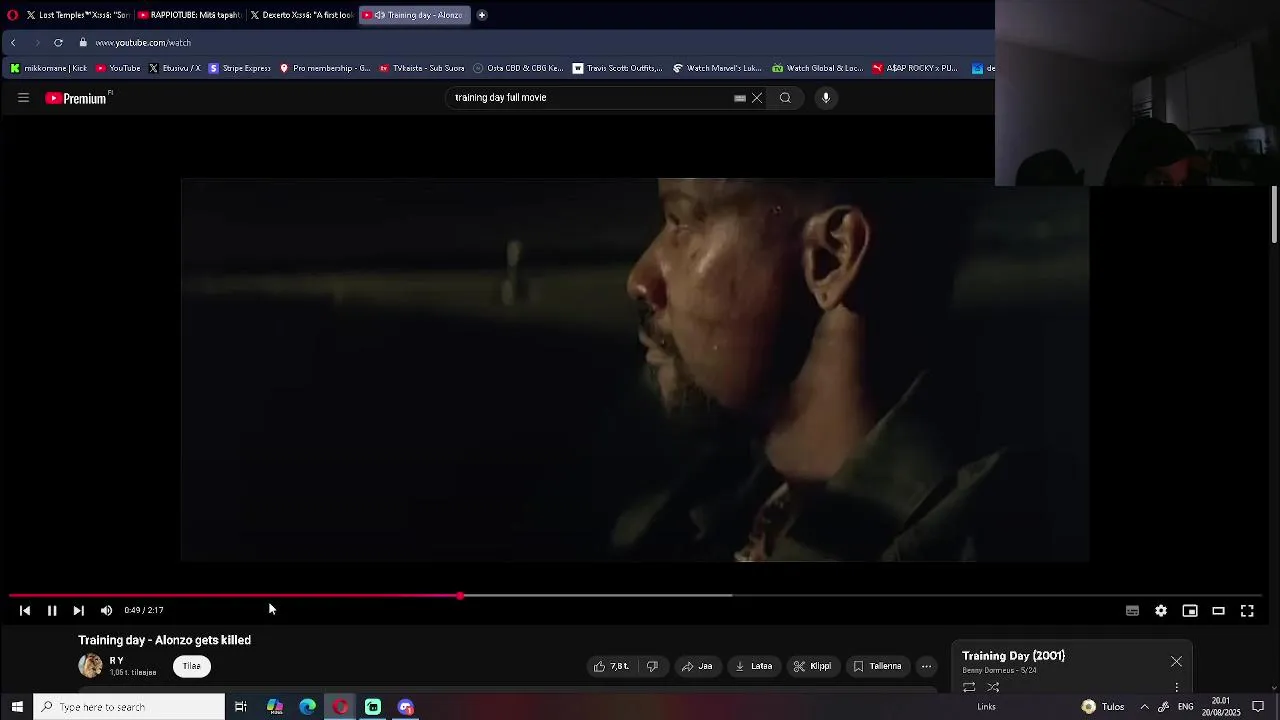Switch to Dexerto X tab
1280x720 pixels.
(x=301, y=15)
